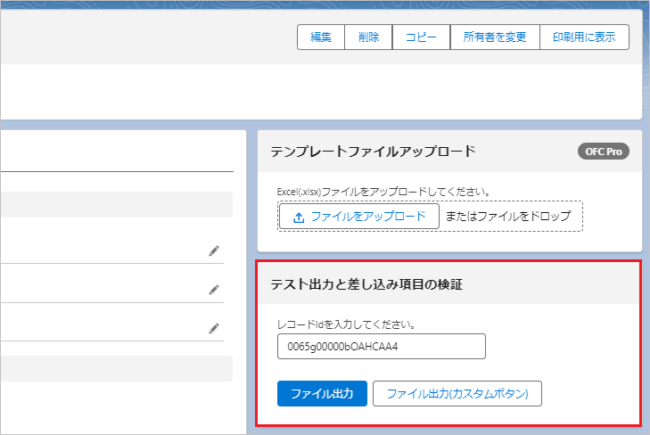Screen dimensions: 650x435
Task: Select the コピー button
Action: (421, 37)
